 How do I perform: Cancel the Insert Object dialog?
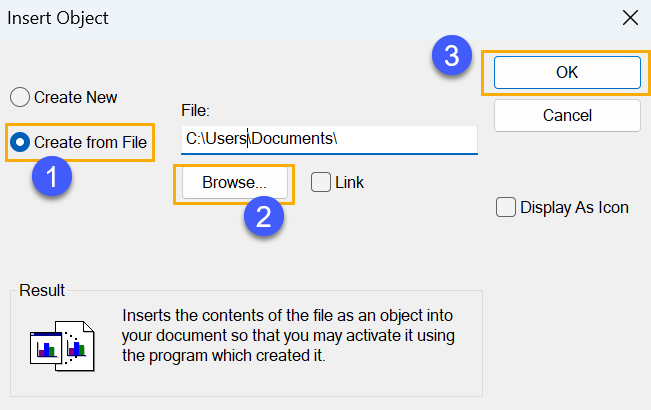point(567,116)
